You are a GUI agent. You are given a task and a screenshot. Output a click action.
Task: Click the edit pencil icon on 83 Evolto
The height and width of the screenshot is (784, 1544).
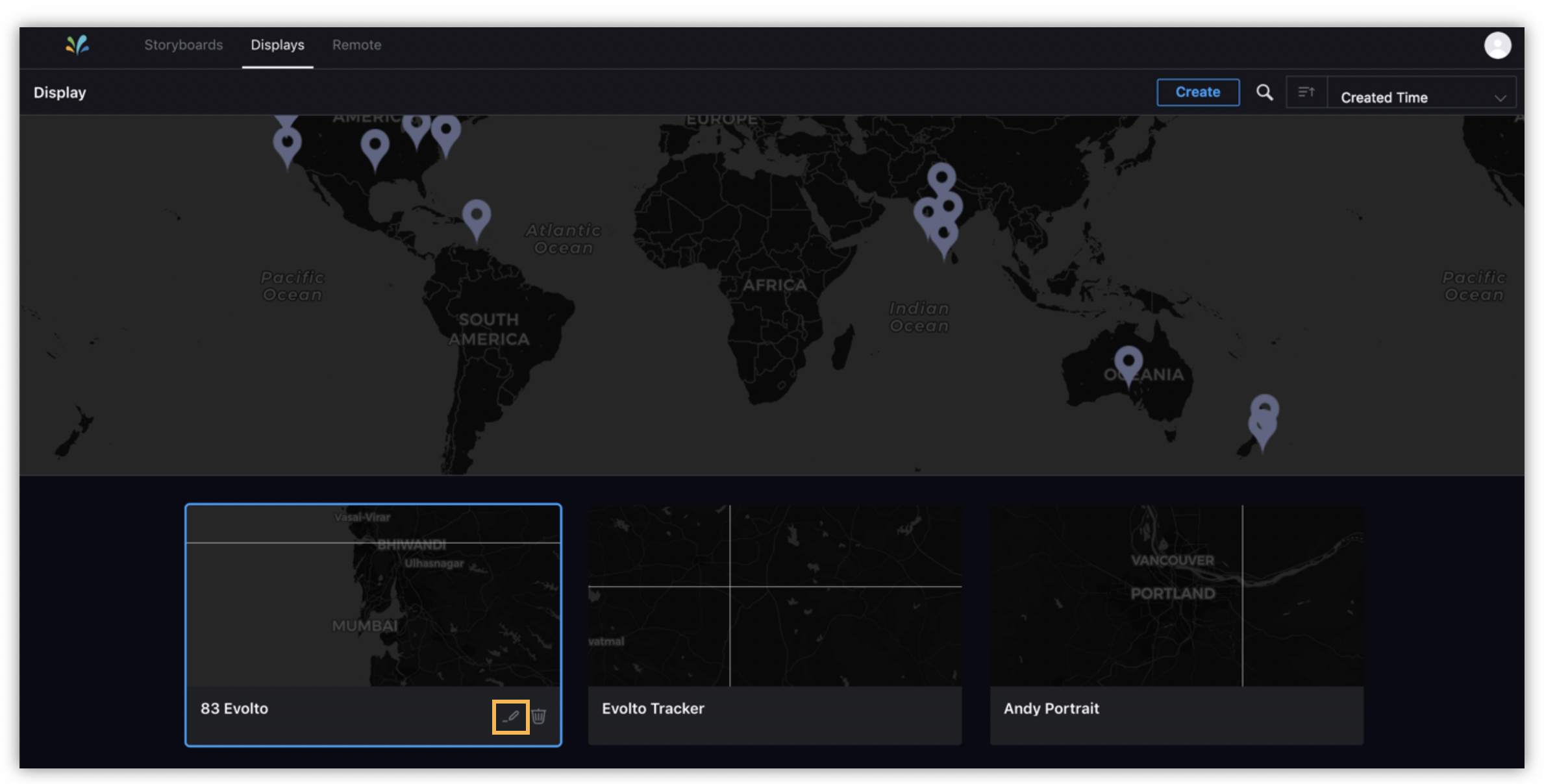pyautogui.click(x=512, y=717)
